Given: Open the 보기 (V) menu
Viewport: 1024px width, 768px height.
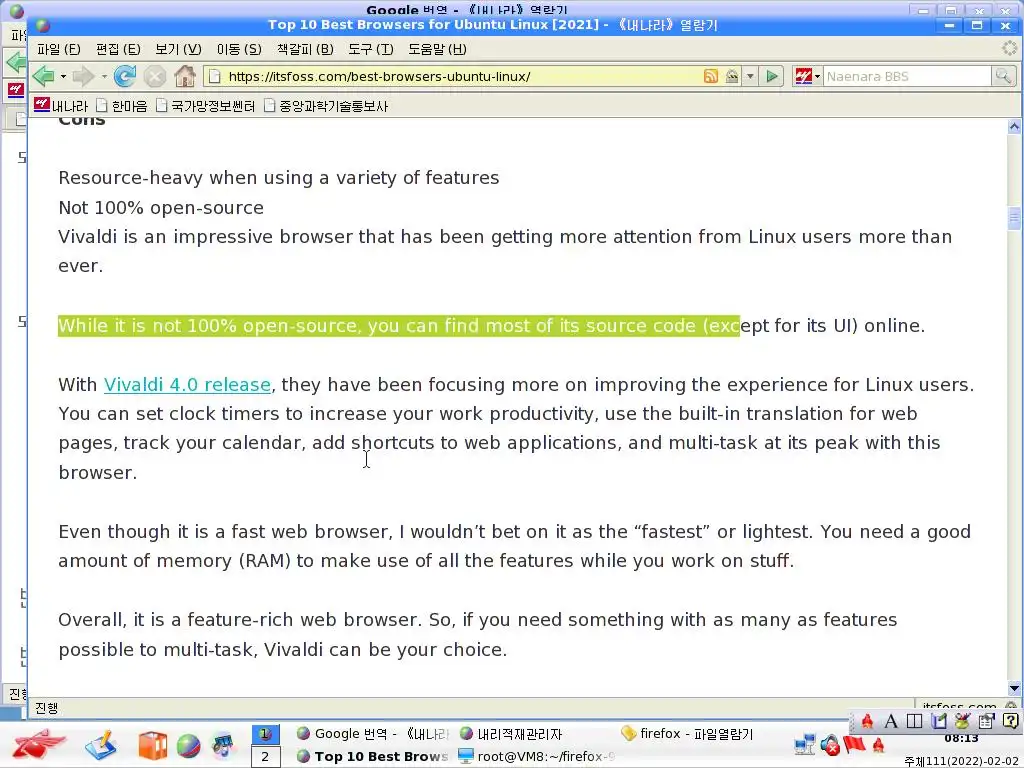Looking at the screenshot, I should [178, 49].
